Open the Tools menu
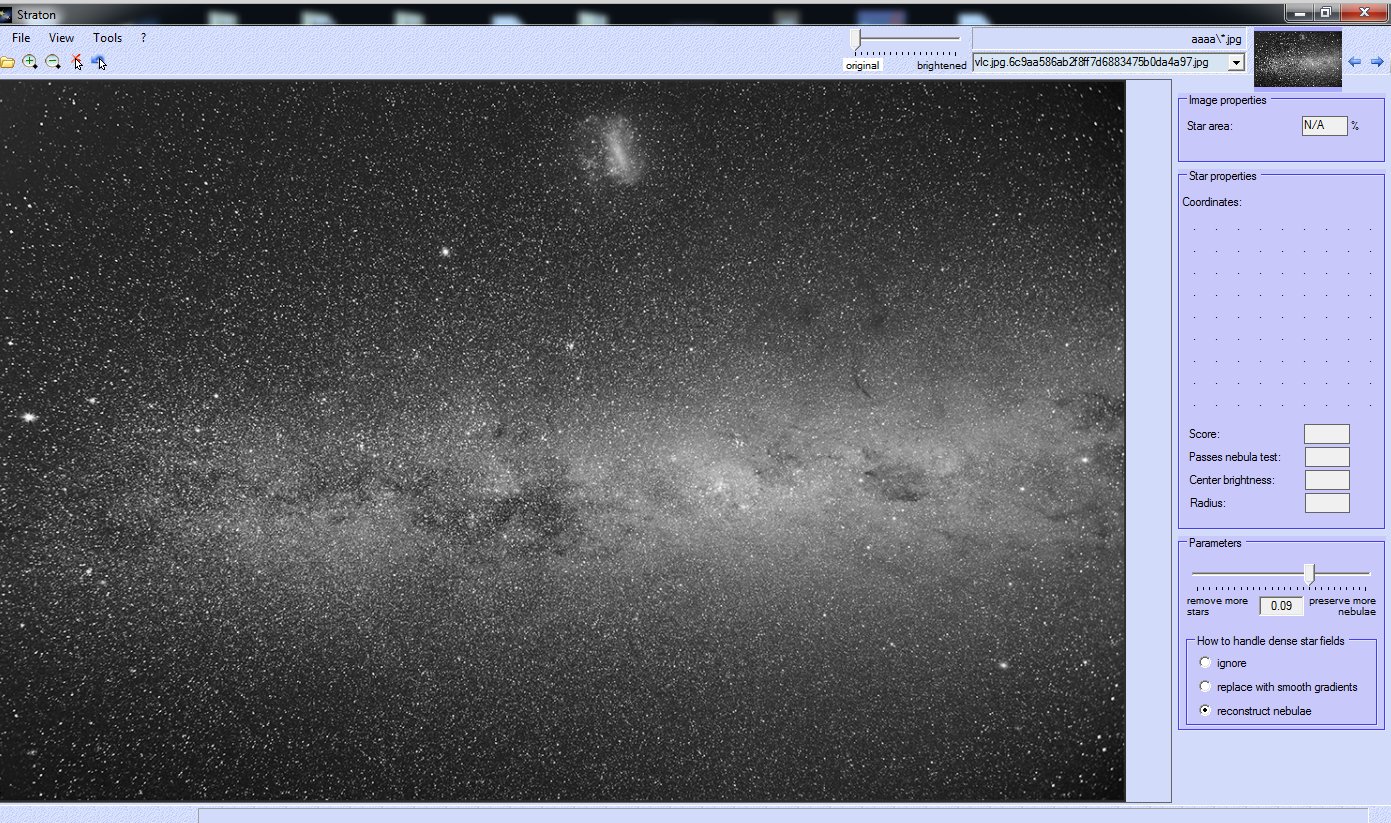 [x=107, y=38]
